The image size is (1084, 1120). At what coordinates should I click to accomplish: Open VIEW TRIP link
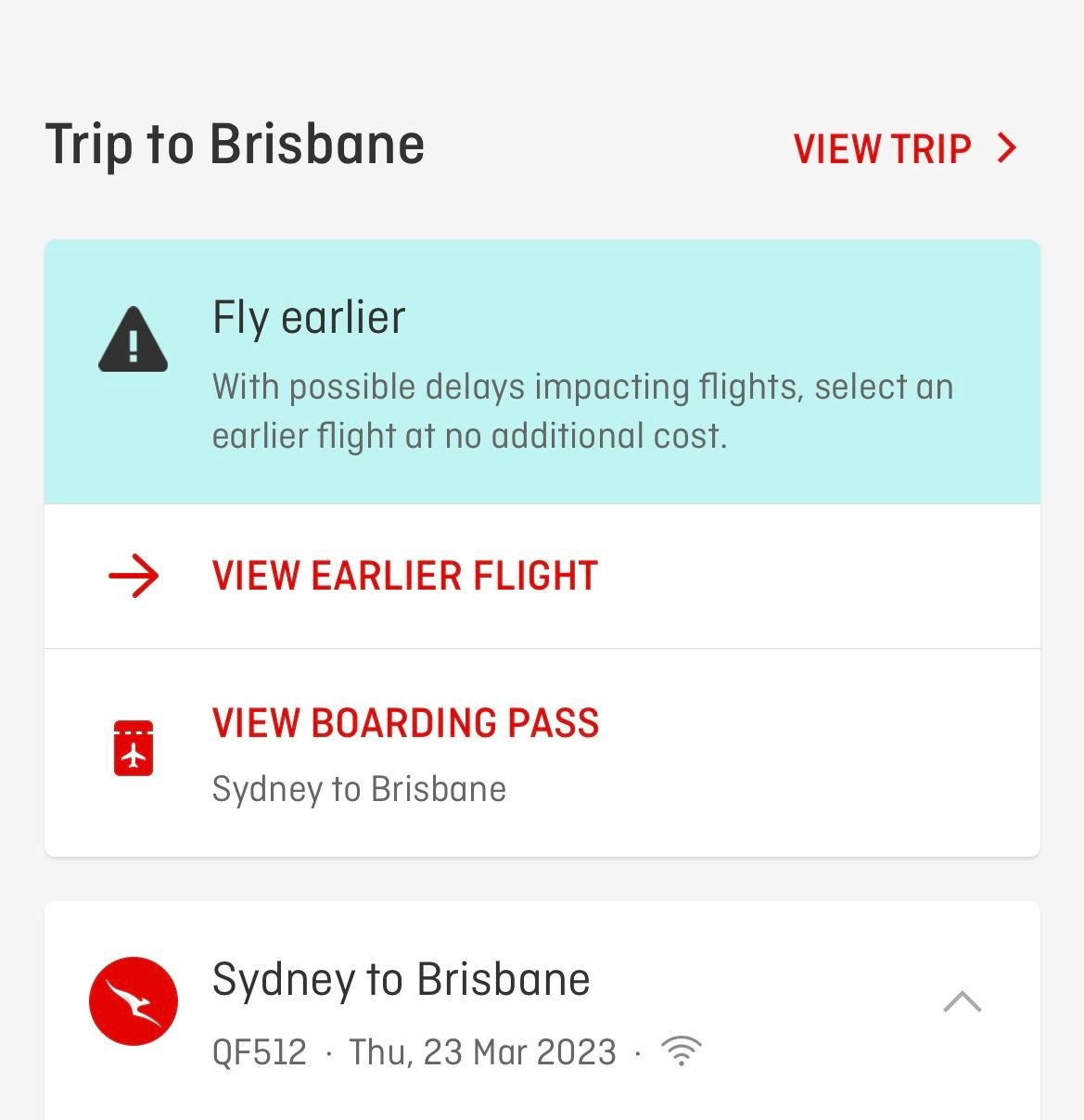click(882, 148)
